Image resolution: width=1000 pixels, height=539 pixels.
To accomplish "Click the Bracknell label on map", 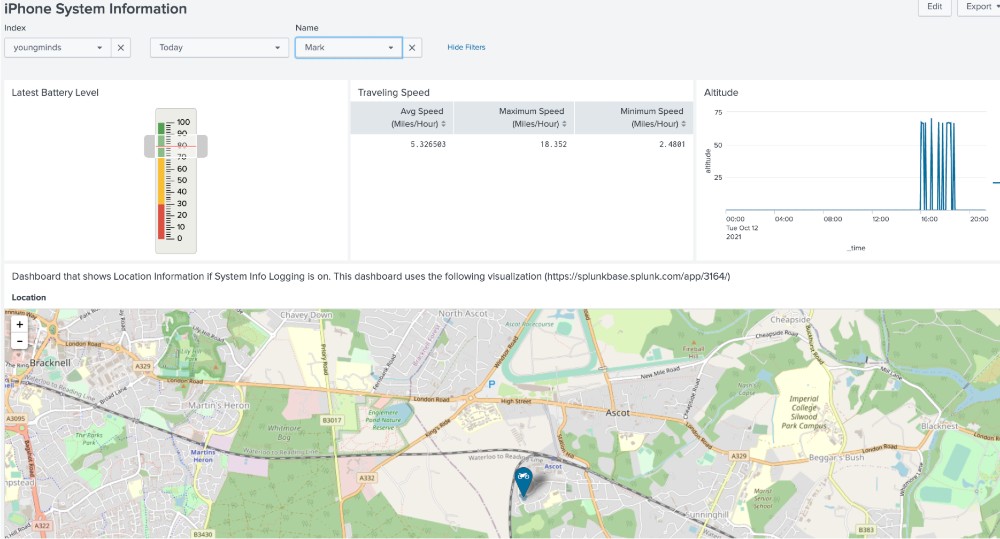I will pos(50,362).
